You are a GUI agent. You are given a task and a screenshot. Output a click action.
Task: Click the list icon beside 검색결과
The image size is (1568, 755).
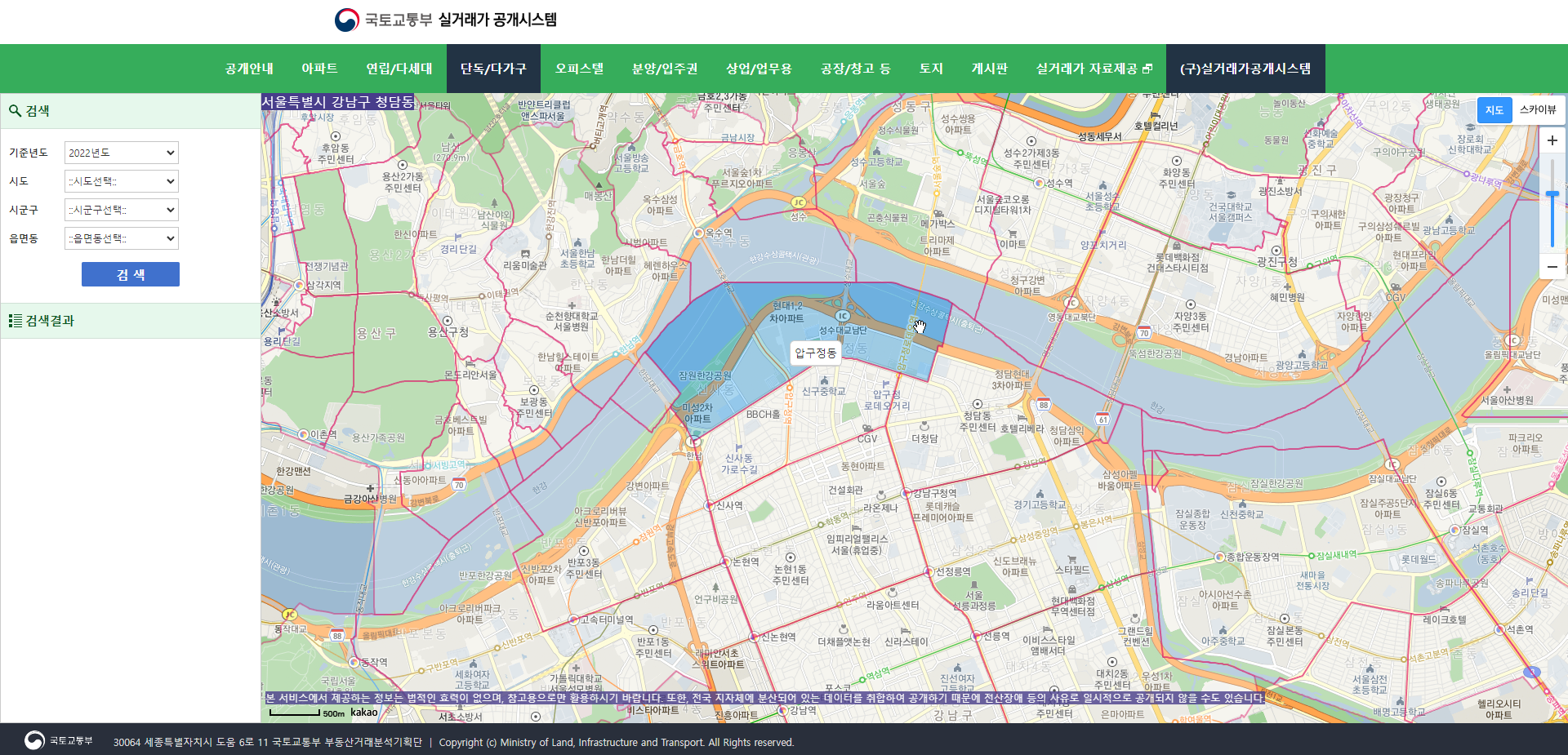(x=16, y=321)
